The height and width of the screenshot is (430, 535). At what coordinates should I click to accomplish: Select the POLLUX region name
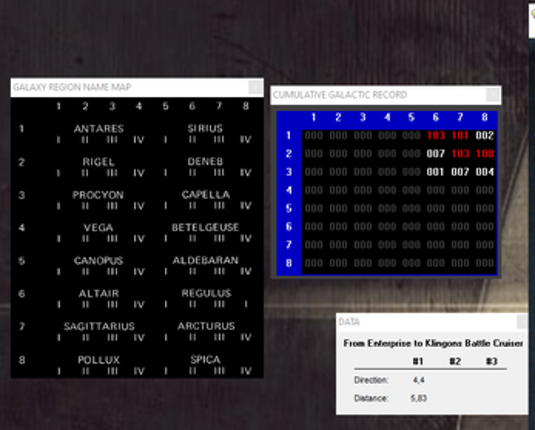99,360
